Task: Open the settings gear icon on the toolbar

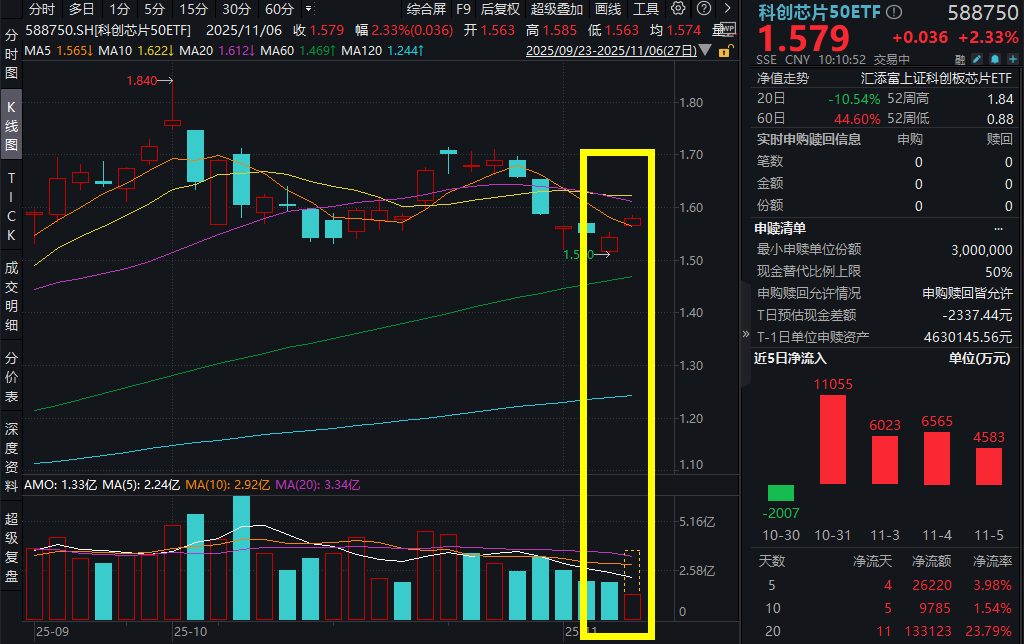Action: [x=678, y=9]
